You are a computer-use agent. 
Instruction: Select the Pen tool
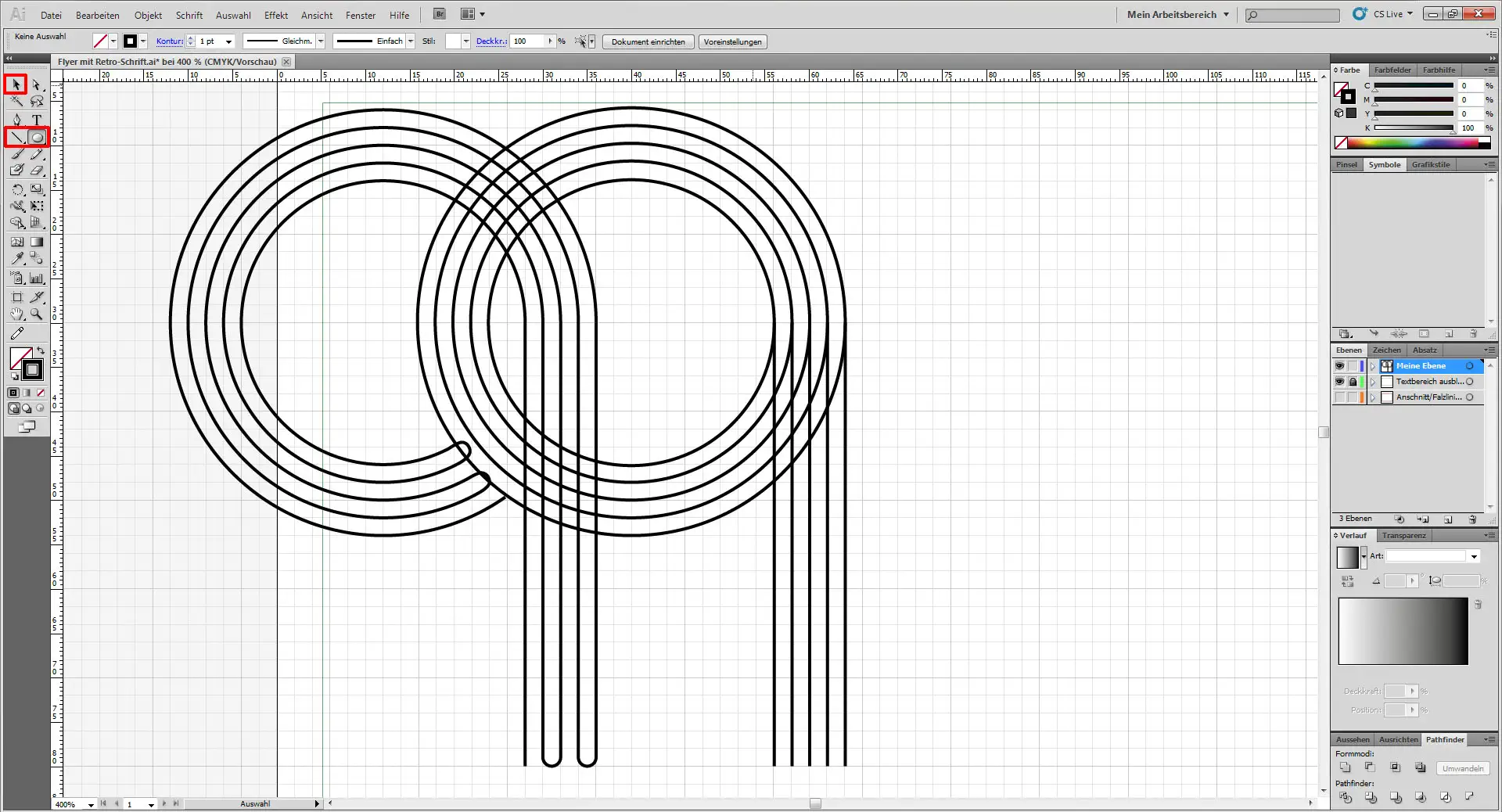[17, 120]
